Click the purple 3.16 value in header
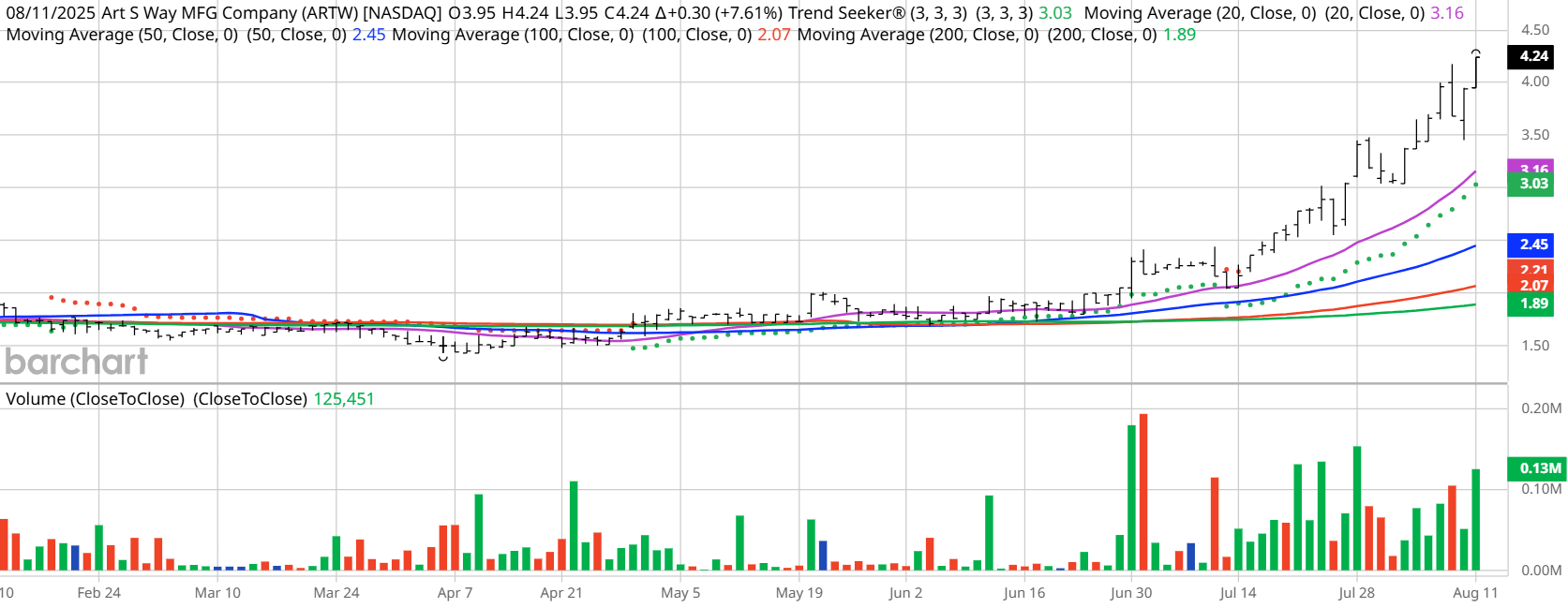 1447,13
